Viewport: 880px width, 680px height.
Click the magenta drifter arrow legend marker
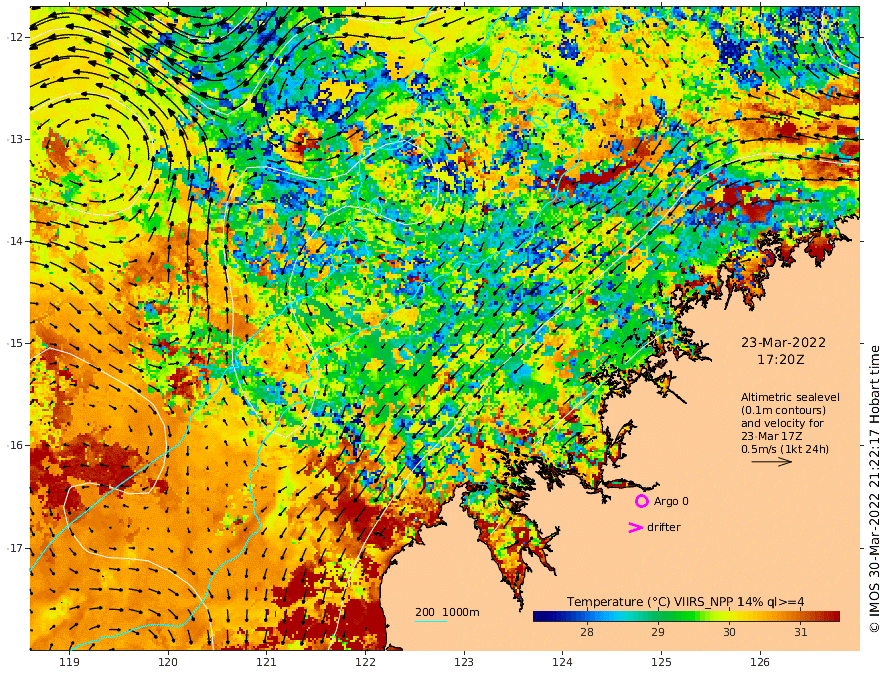(x=635, y=527)
